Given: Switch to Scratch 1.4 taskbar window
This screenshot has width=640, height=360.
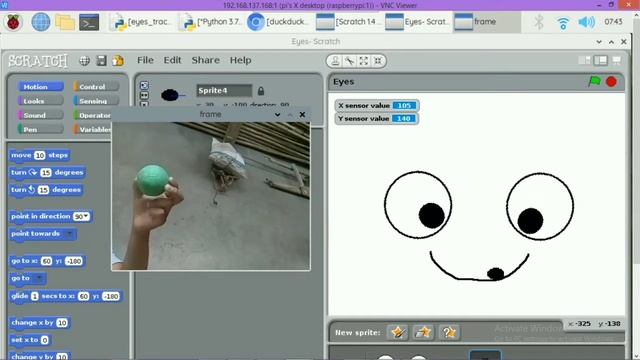Looking at the screenshot, I should coord(349,22).
